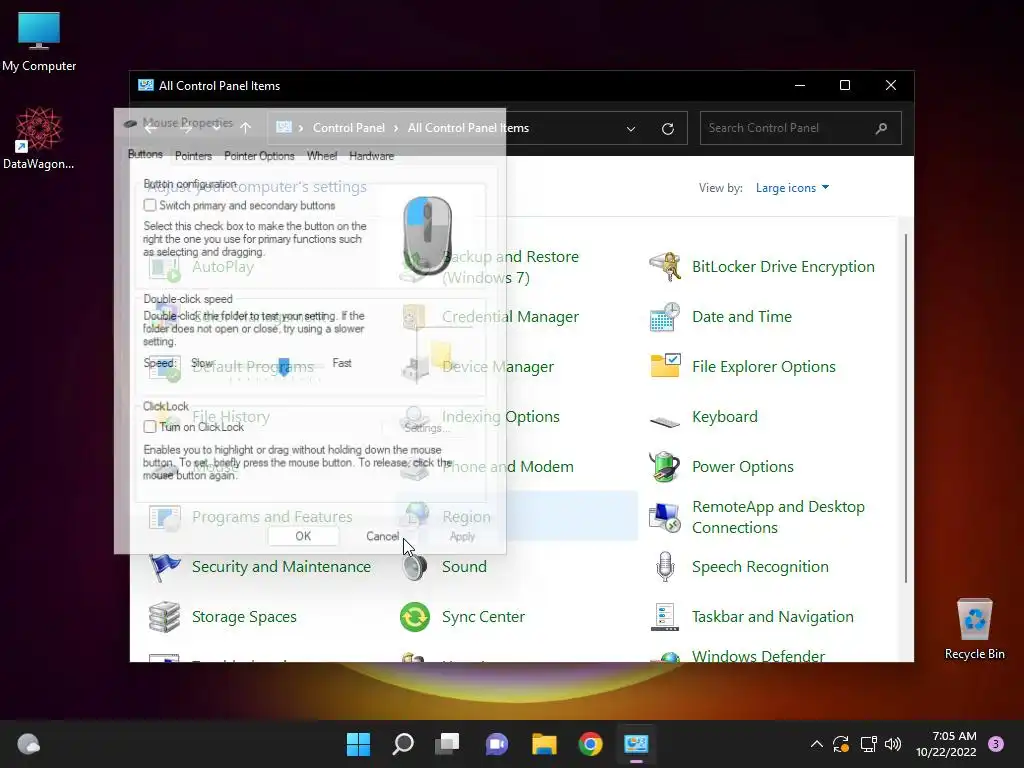Open the weather widget in taskbar

28,744
